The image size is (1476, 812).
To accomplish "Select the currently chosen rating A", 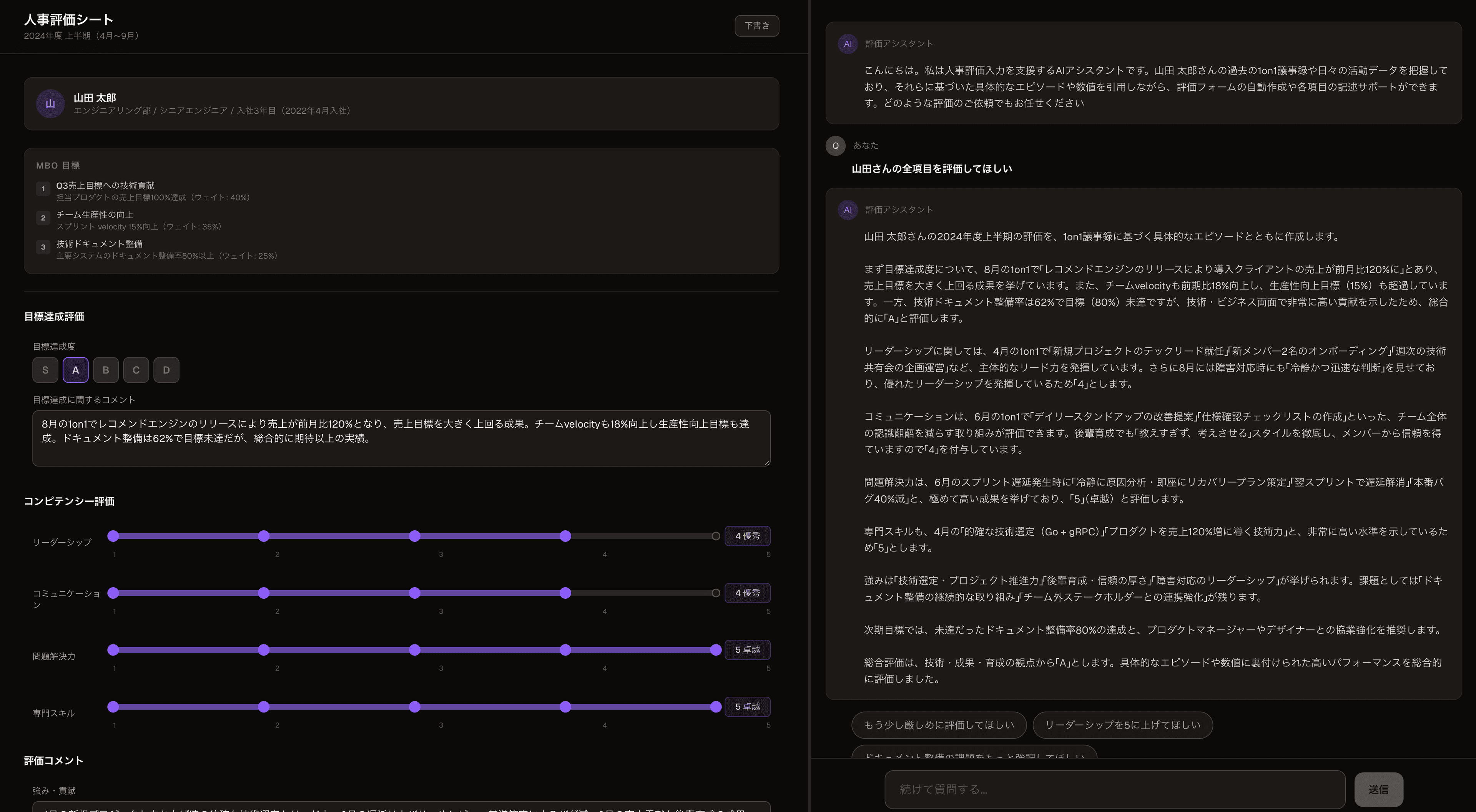I will tap(76, 370).
